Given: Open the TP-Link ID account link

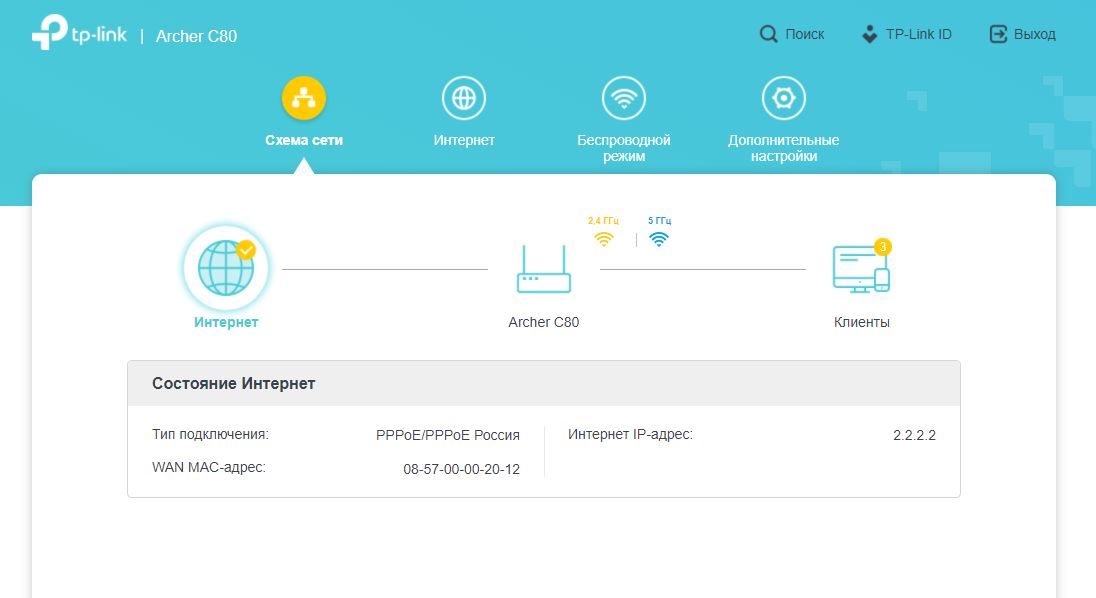Looking at the screenshot, I should 906,34.
